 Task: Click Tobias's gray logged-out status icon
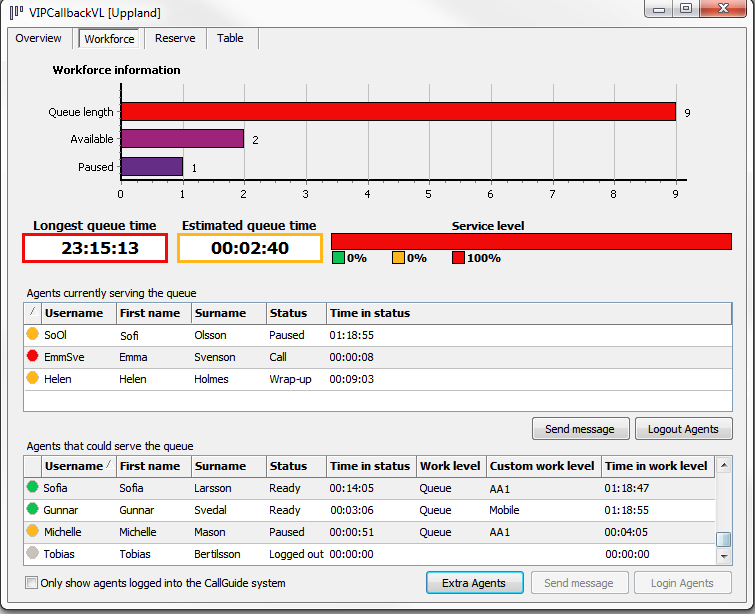33,554
